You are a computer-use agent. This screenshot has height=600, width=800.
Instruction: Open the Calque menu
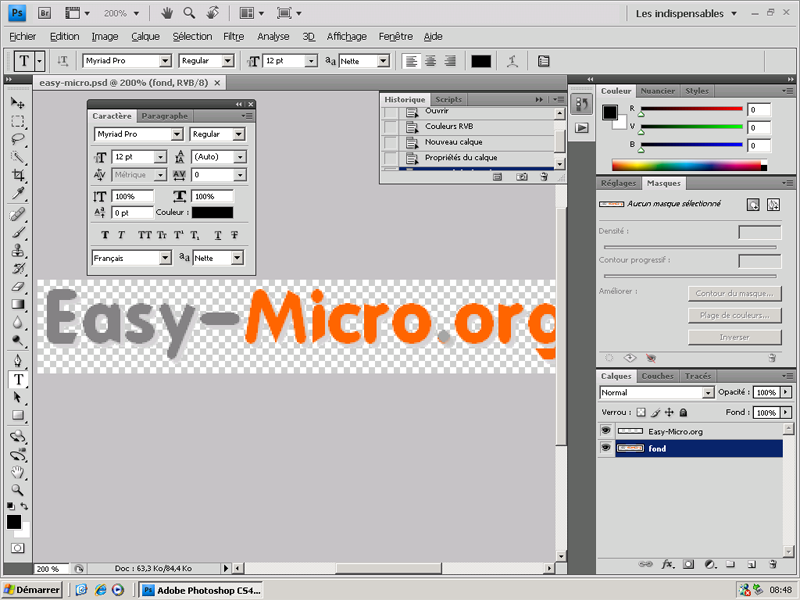point(145,36)
